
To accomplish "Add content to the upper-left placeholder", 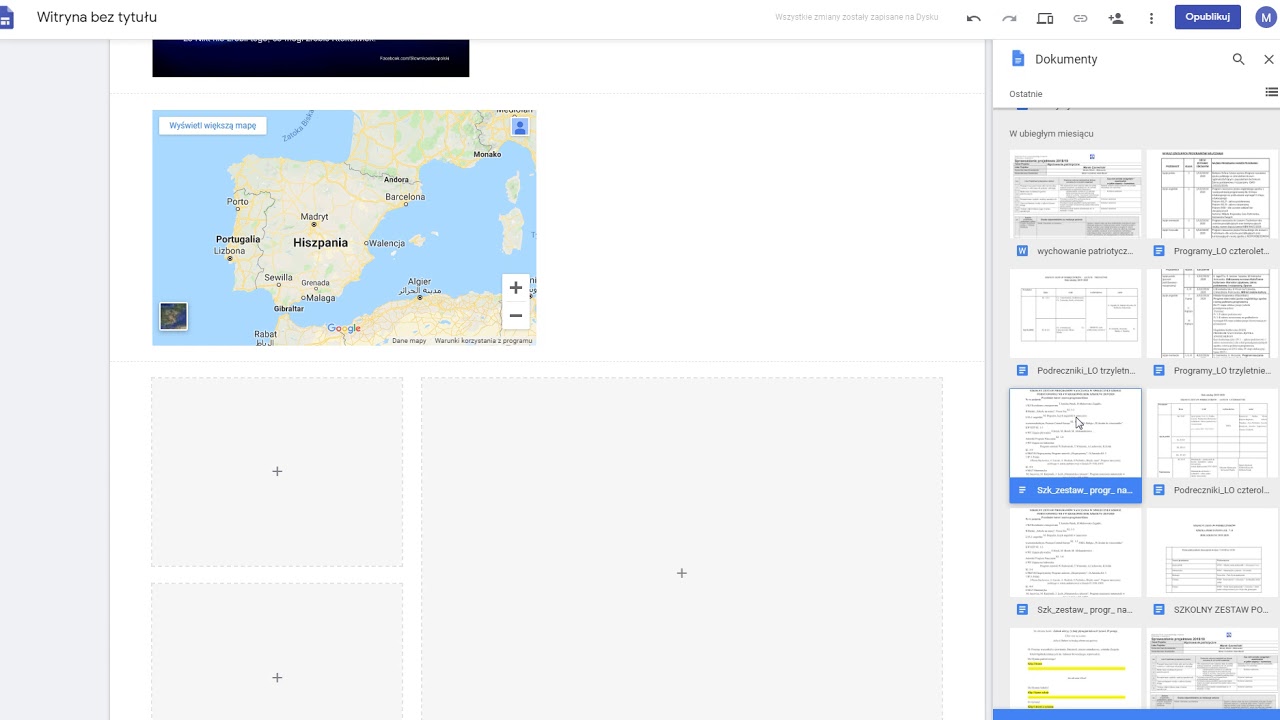I will click(277, 471).
